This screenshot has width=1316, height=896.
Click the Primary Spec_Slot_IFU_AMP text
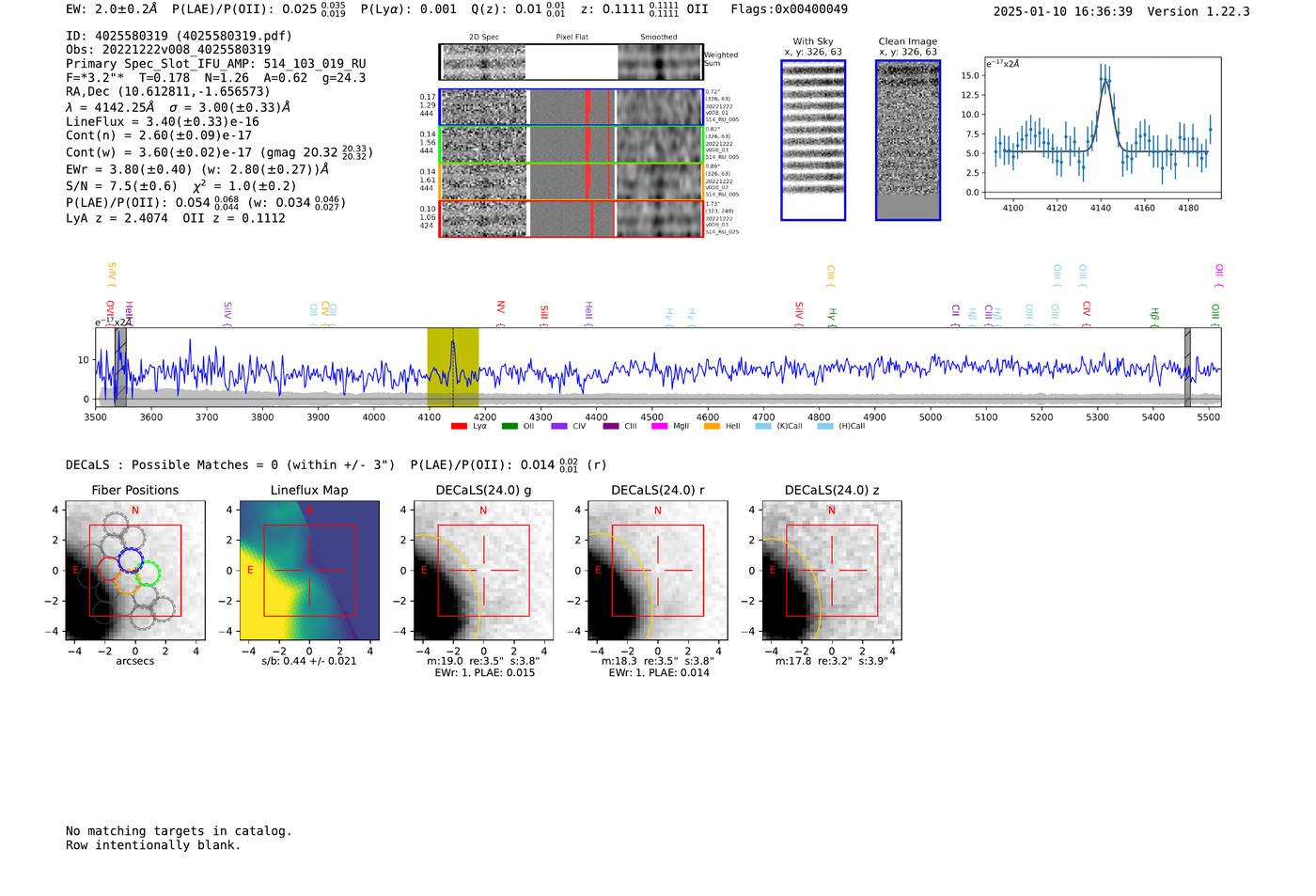(215, 63)
